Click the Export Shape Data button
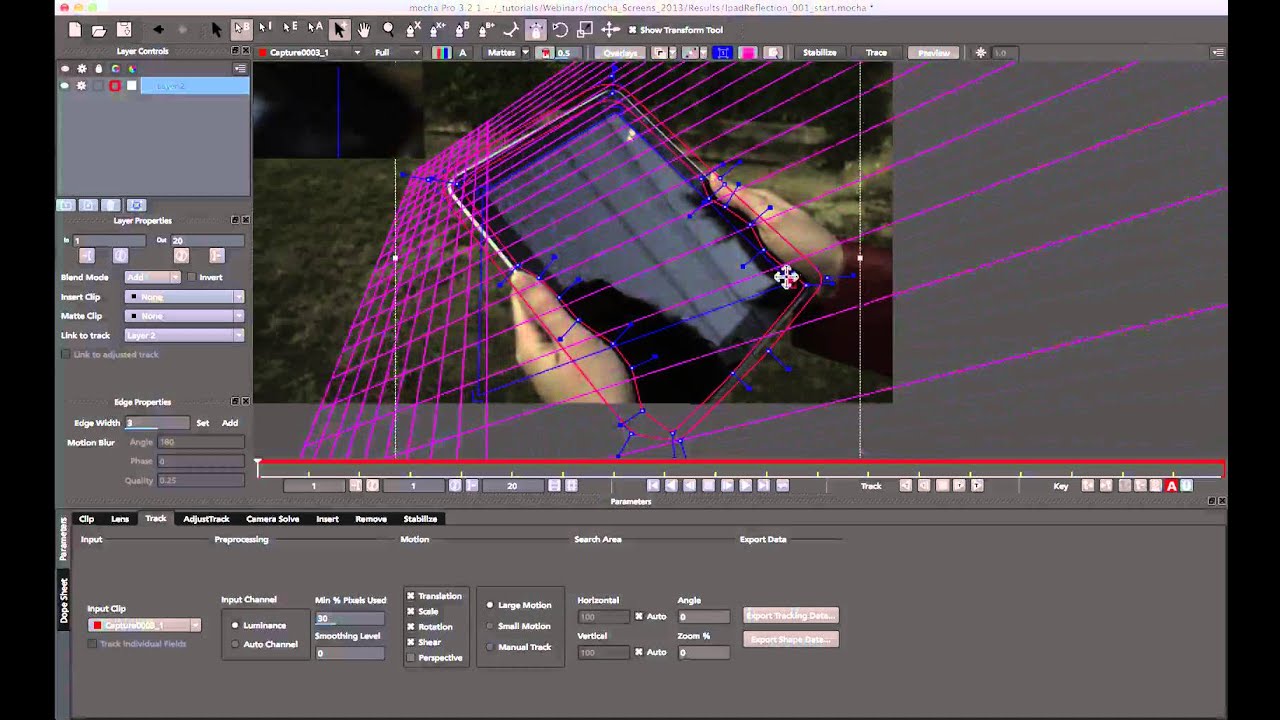 coord(791,640)
